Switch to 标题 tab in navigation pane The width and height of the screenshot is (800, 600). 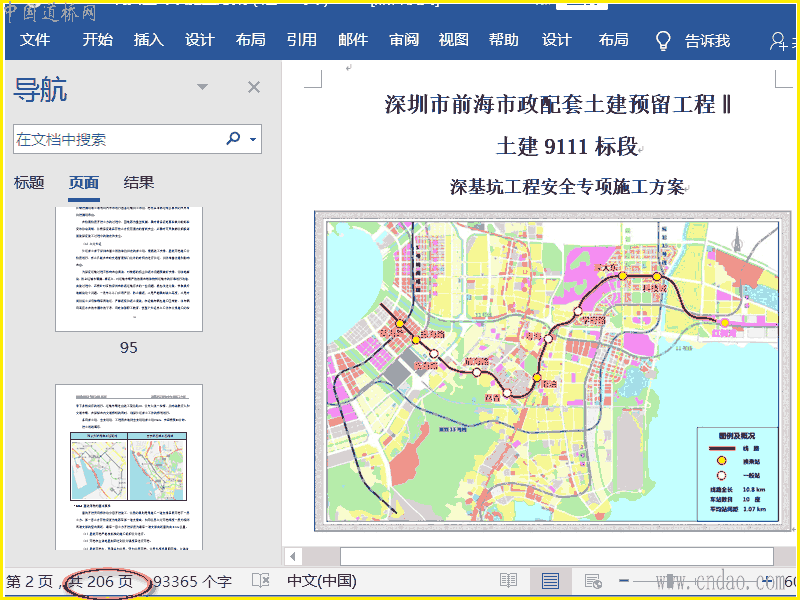(29, 182)
